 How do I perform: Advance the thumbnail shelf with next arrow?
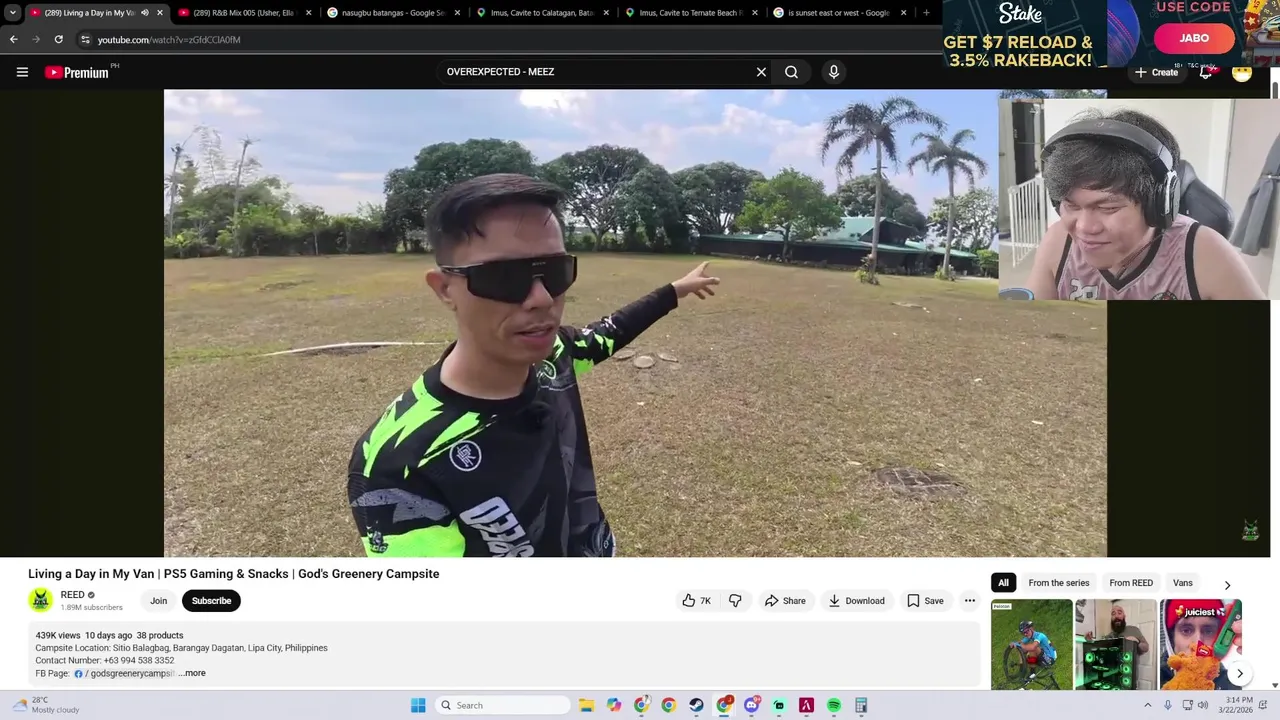(x=1239, y=674)
